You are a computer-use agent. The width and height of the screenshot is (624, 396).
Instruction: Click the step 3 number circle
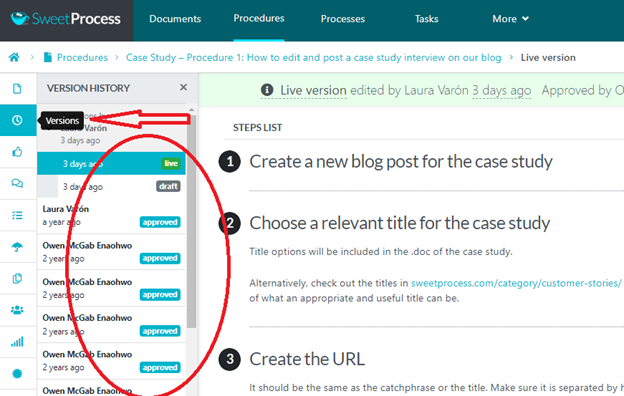pyautogui.click(x=230, y=359)
